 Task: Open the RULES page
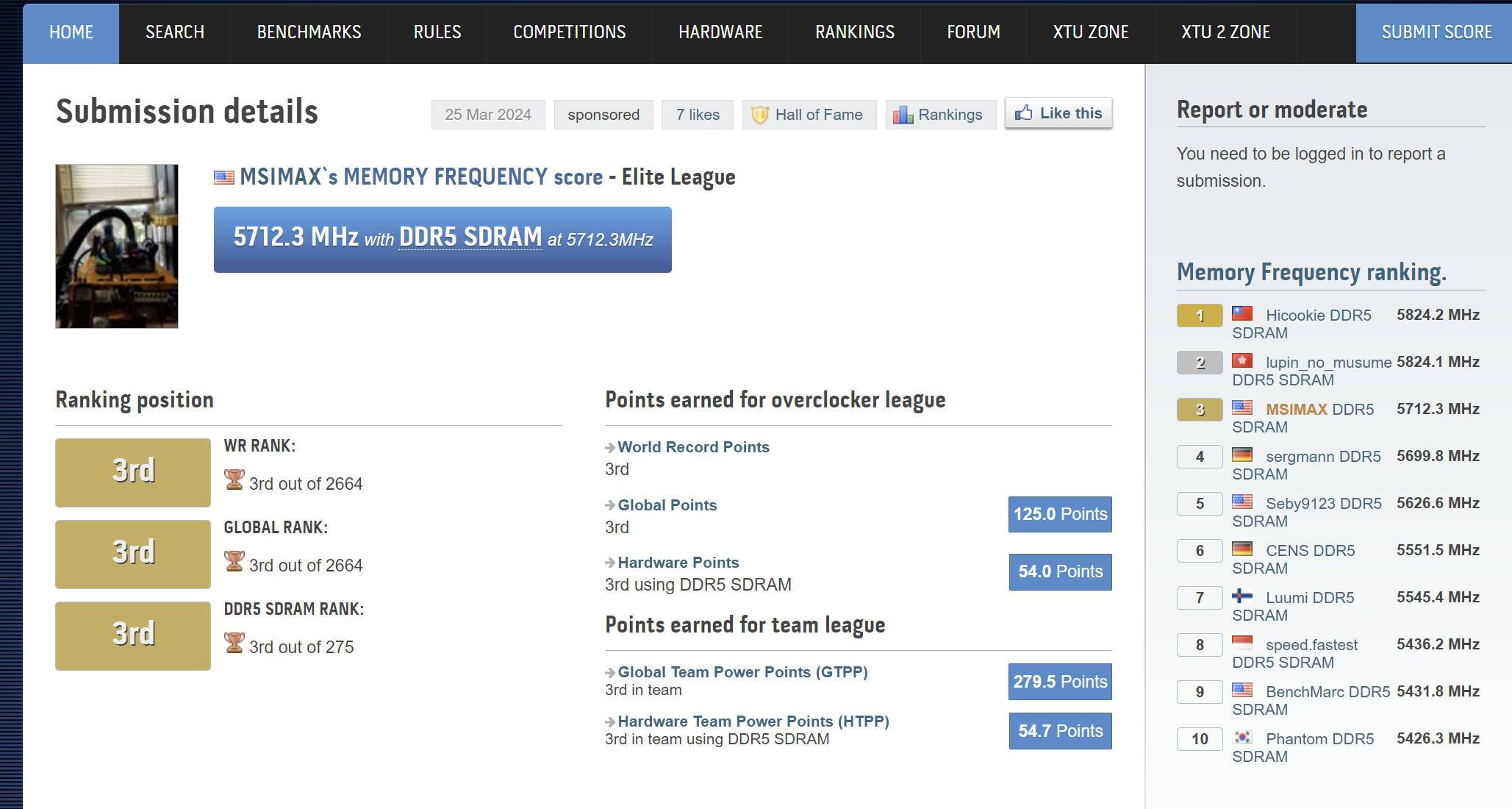click(437, 32)
